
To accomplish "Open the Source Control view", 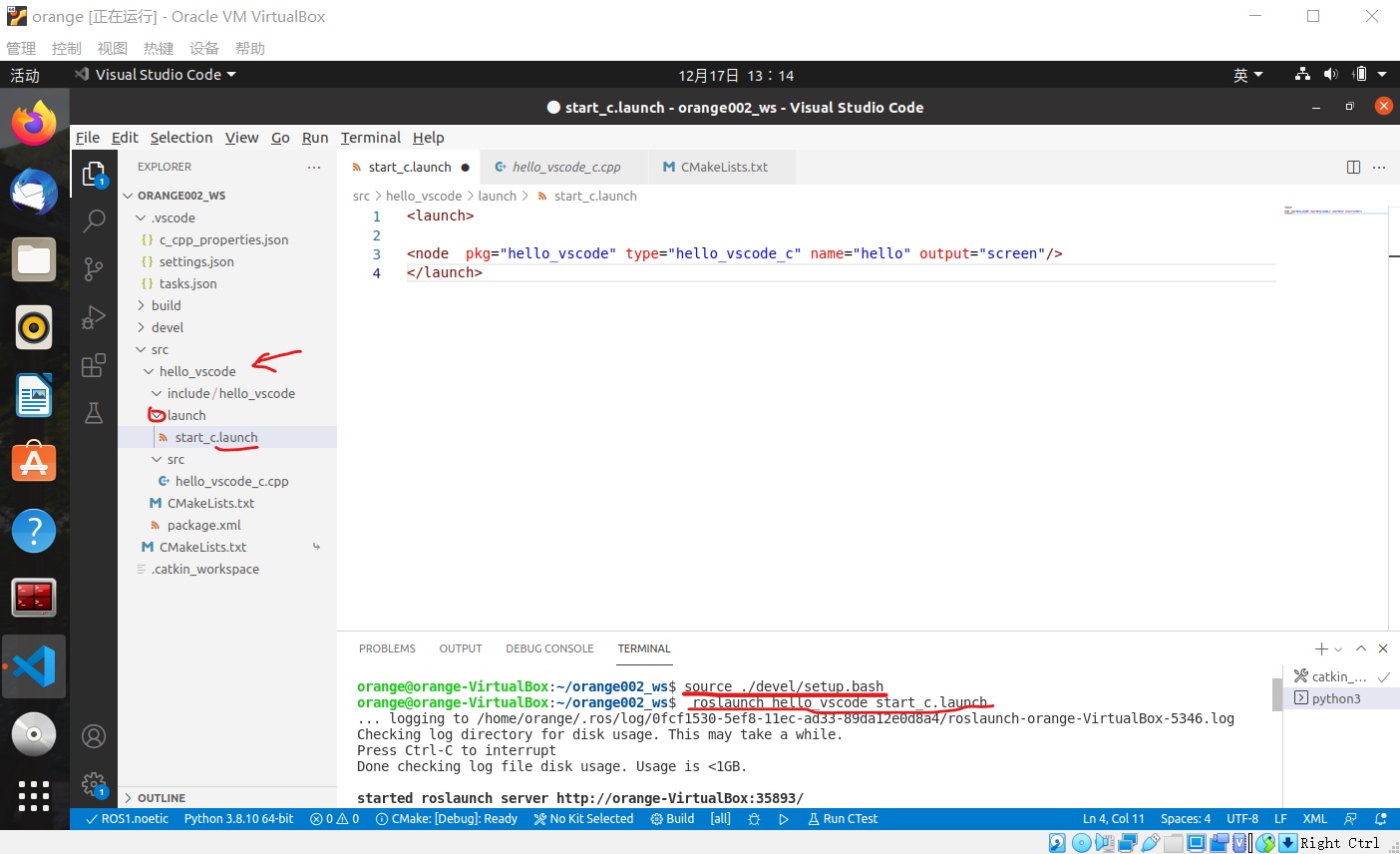I will tap(93, 268).
